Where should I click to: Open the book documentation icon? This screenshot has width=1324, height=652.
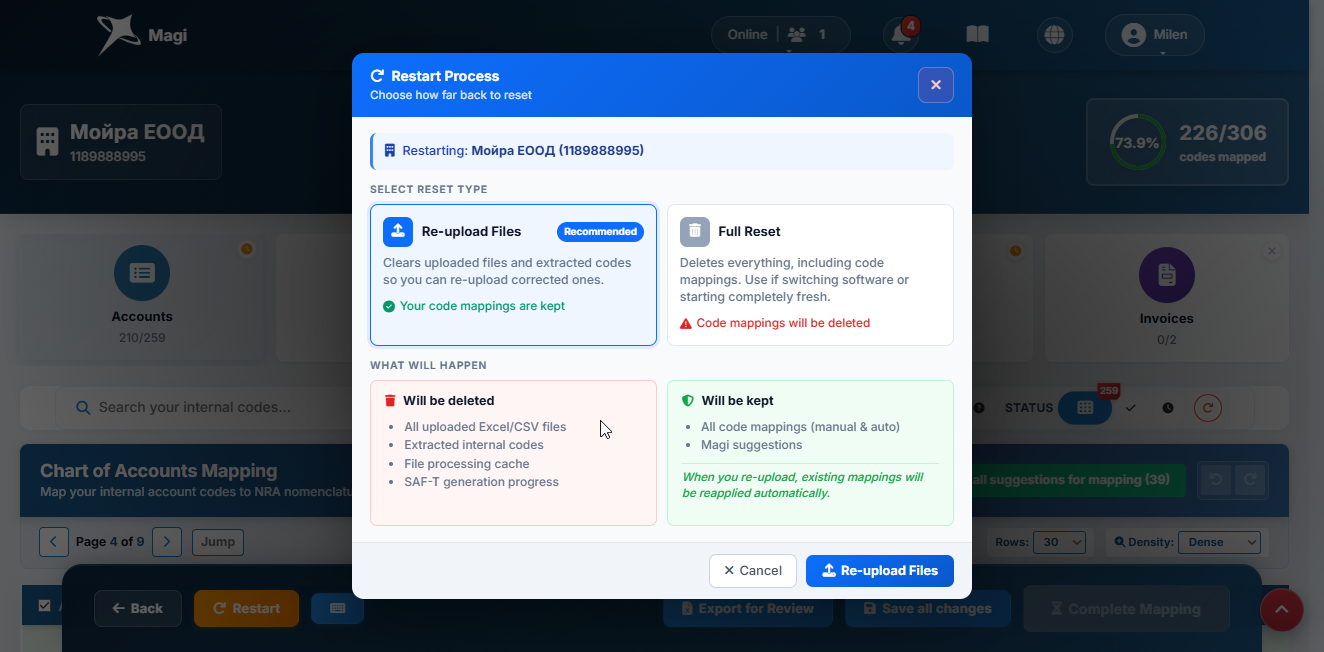[x=977, y=35]
